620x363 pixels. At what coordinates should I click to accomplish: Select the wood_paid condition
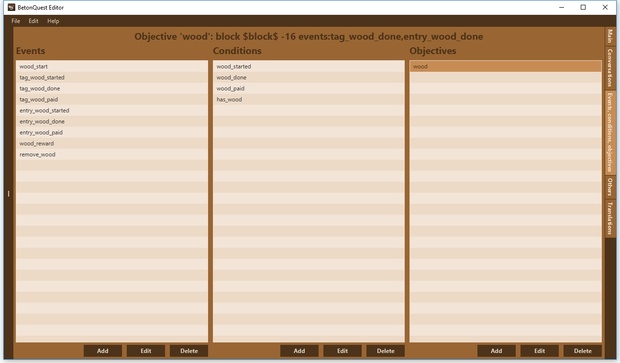click(309, 89)
